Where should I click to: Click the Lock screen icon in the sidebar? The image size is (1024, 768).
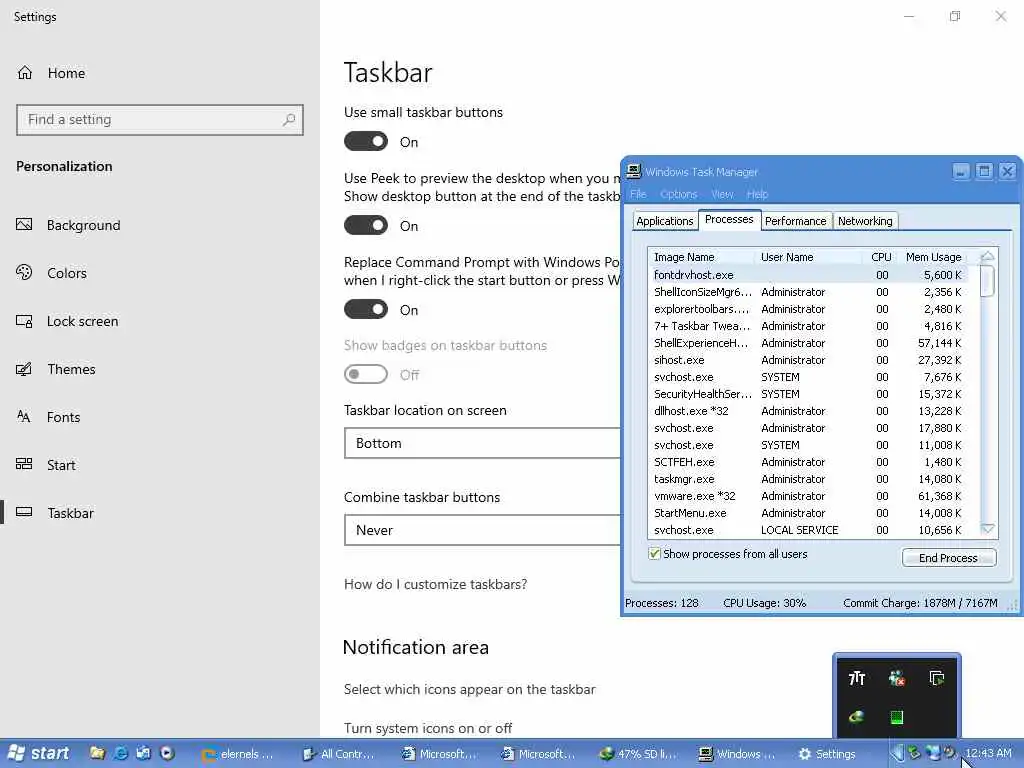tap(24, 321)
